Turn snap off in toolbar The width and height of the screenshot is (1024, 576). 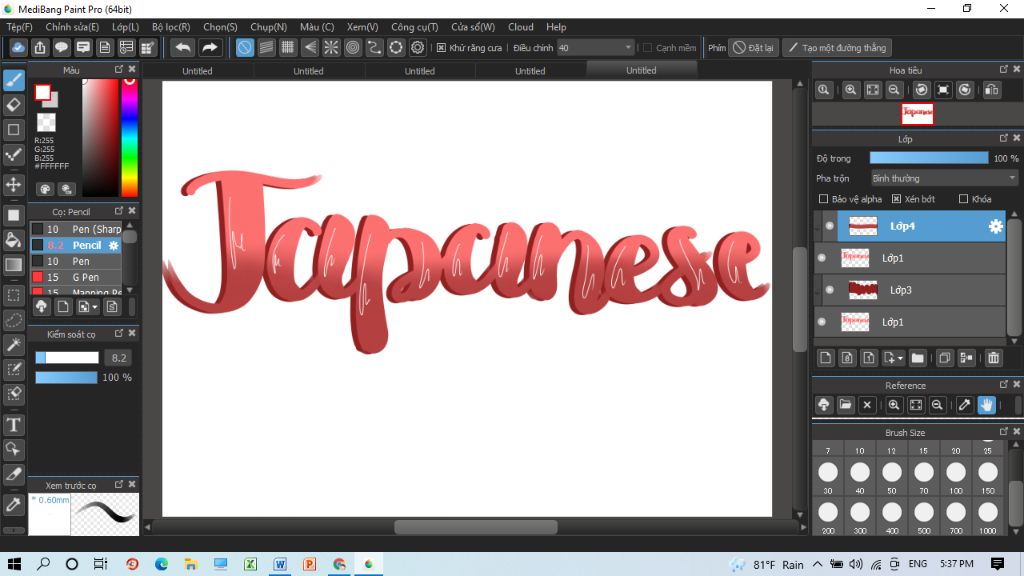coord(244,48)
